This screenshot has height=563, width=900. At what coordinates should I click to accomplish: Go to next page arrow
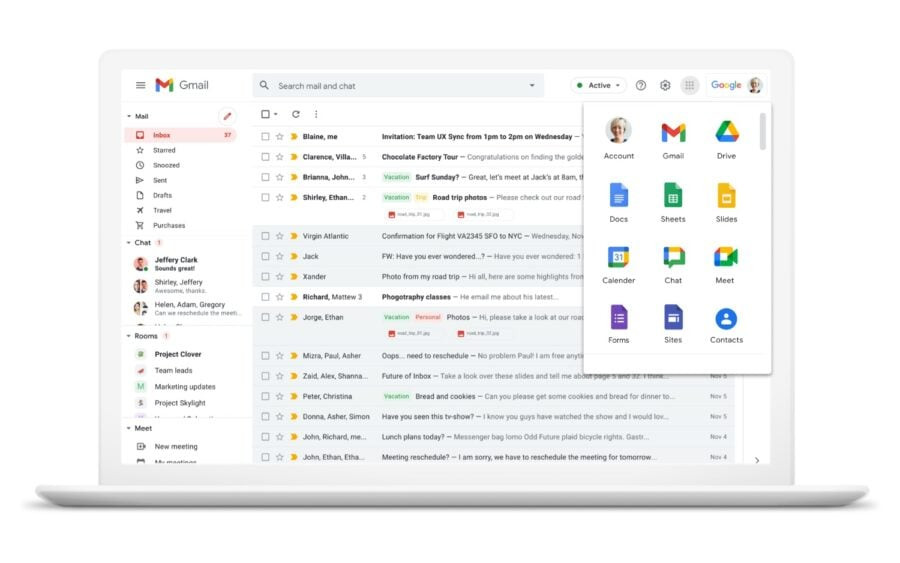click(x=757, y=460)
